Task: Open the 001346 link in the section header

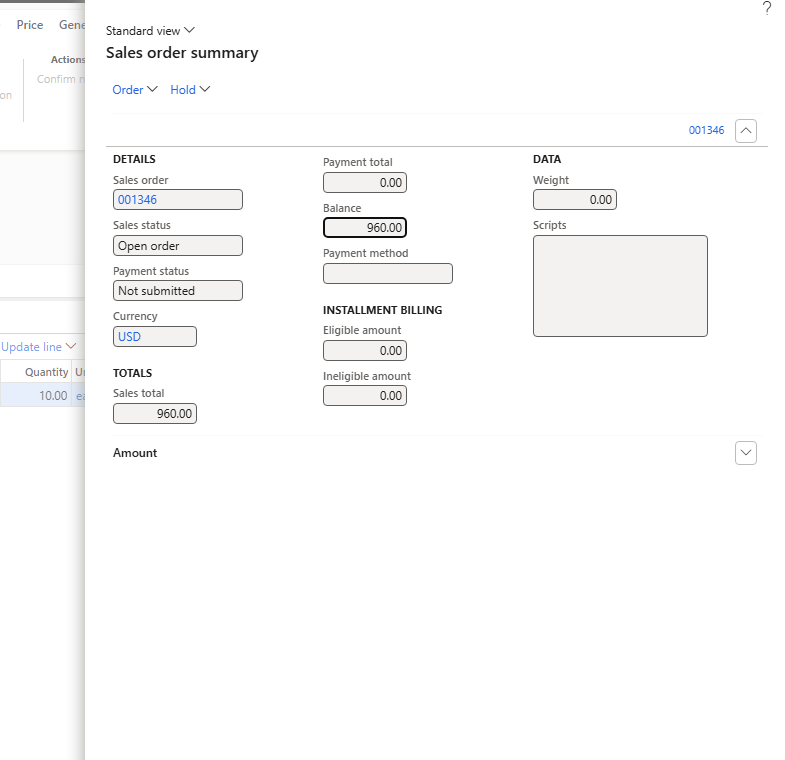Action: [706, 130]
